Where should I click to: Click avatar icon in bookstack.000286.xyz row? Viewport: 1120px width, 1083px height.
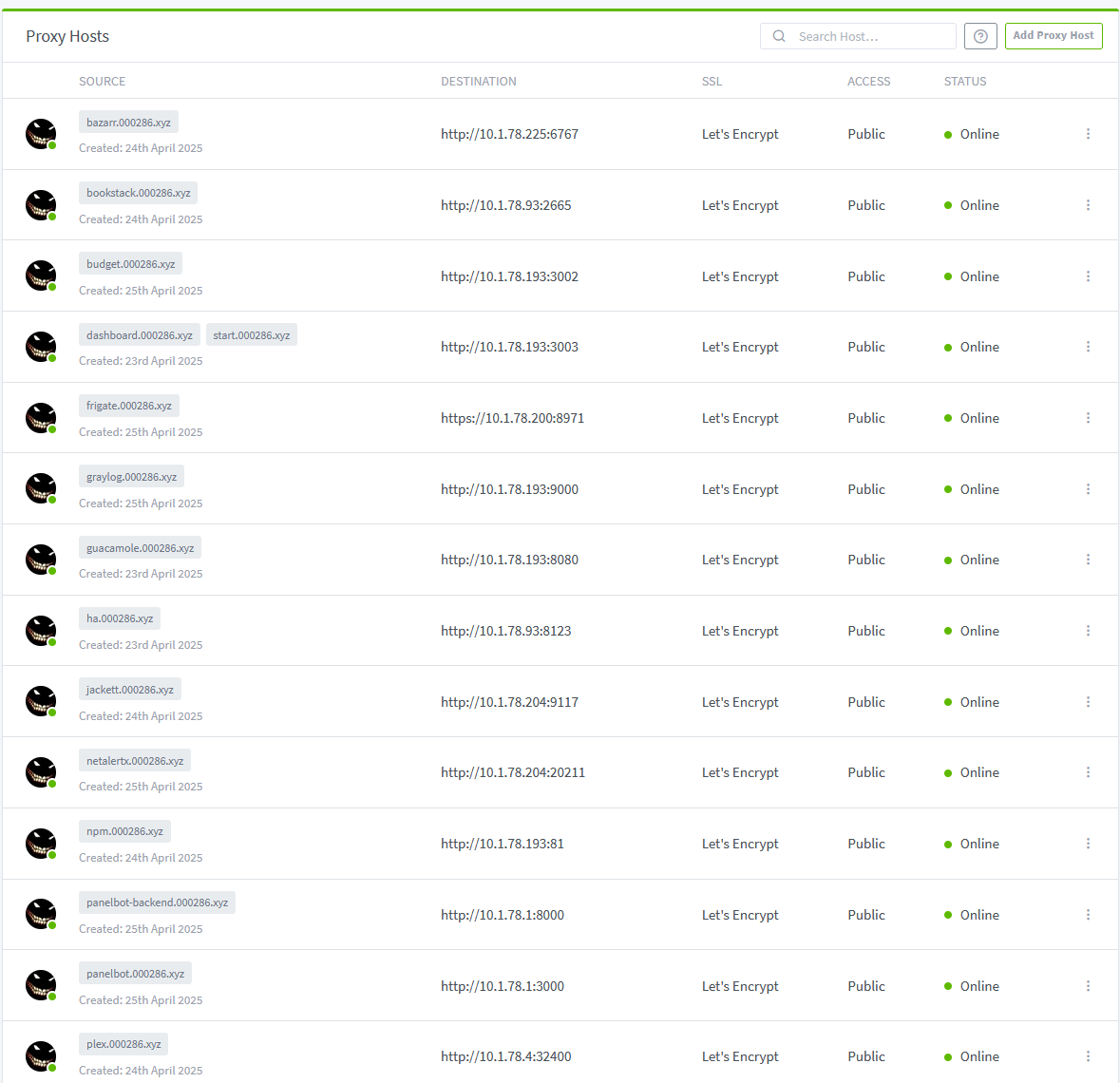(41, 205)
